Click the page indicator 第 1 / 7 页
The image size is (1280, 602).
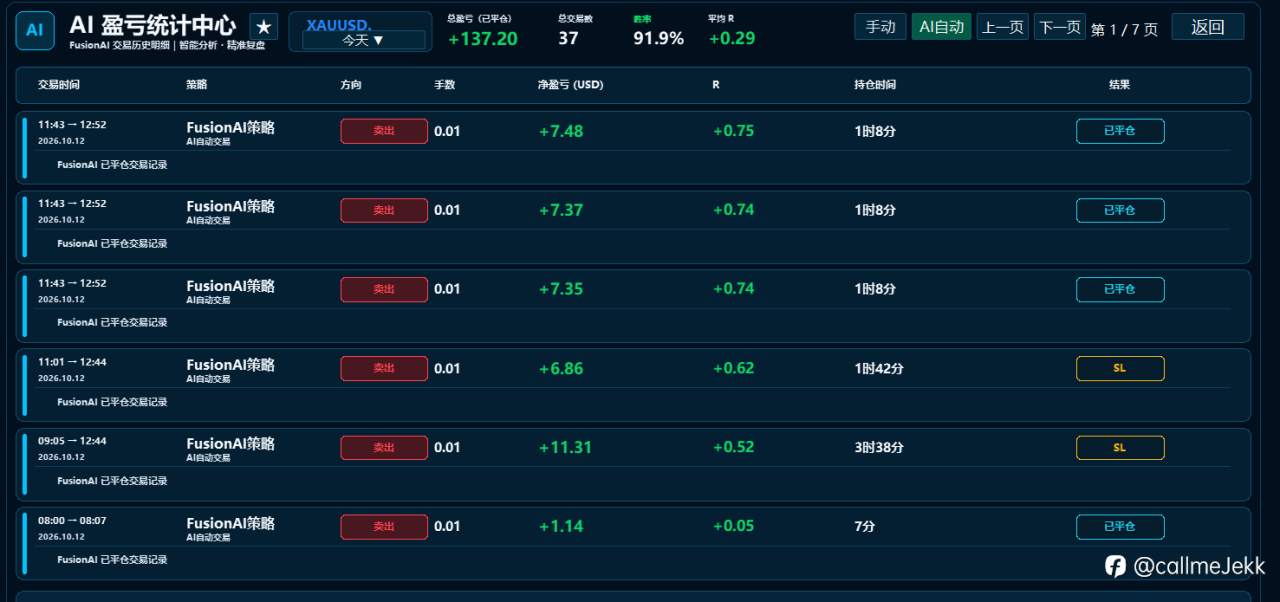pos(1124,29)
